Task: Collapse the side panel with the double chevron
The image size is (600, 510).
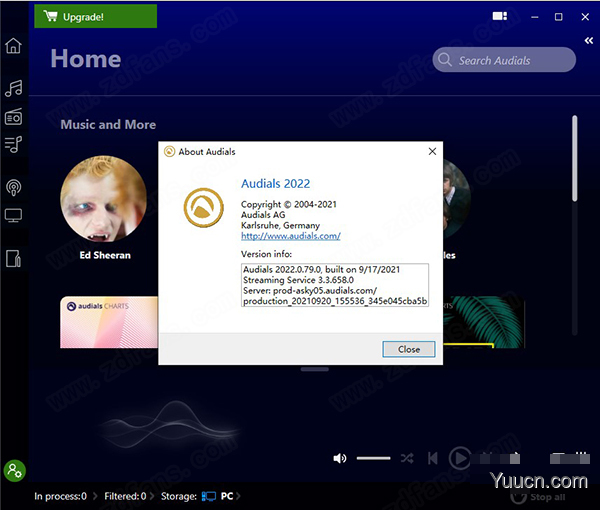Action: 589,41
